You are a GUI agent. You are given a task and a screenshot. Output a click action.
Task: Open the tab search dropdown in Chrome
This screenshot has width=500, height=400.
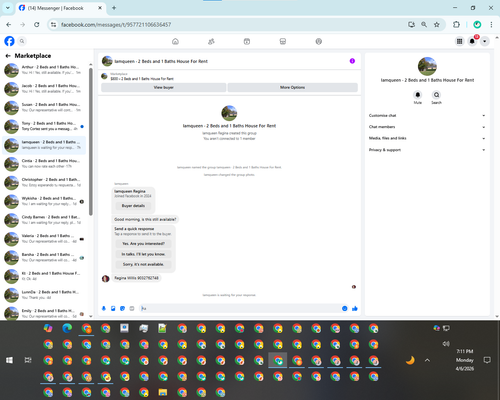(x=8, y=8)
